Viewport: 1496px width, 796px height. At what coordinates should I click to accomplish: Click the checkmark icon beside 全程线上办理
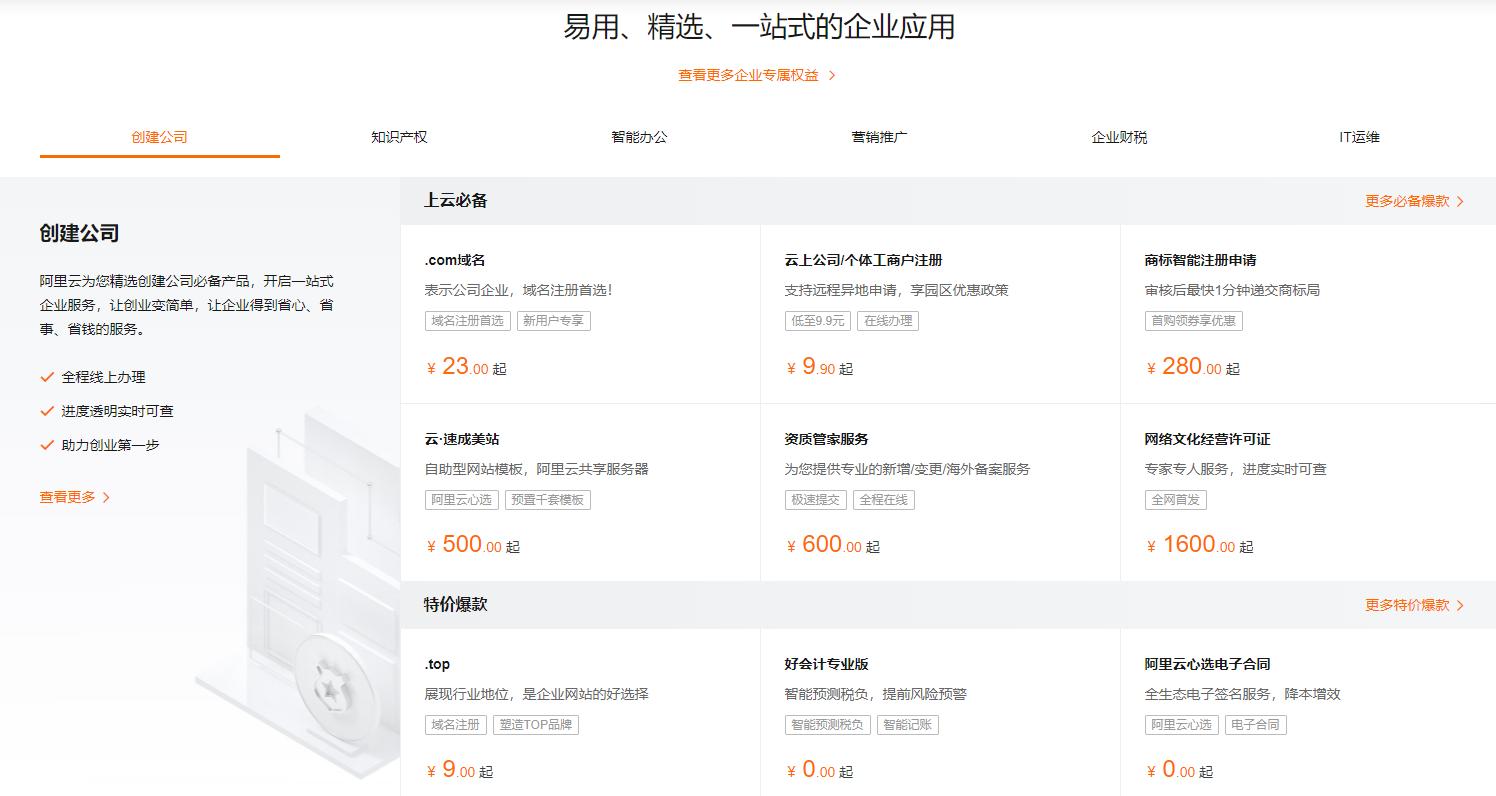pos(47,377)
